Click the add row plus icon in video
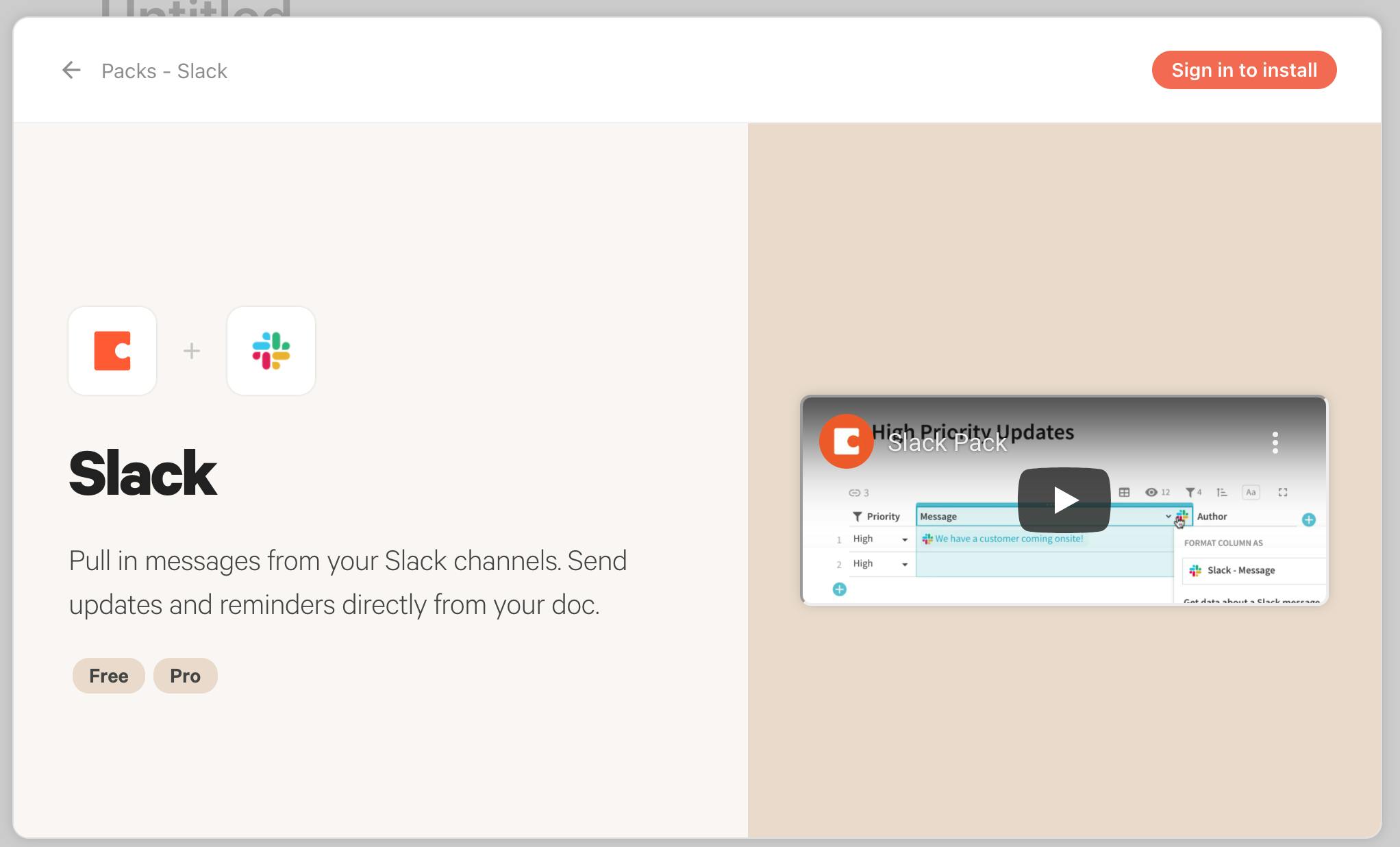Image resolution: width=1400 pixels, height=847 pixels. click(x=839, y=589)
